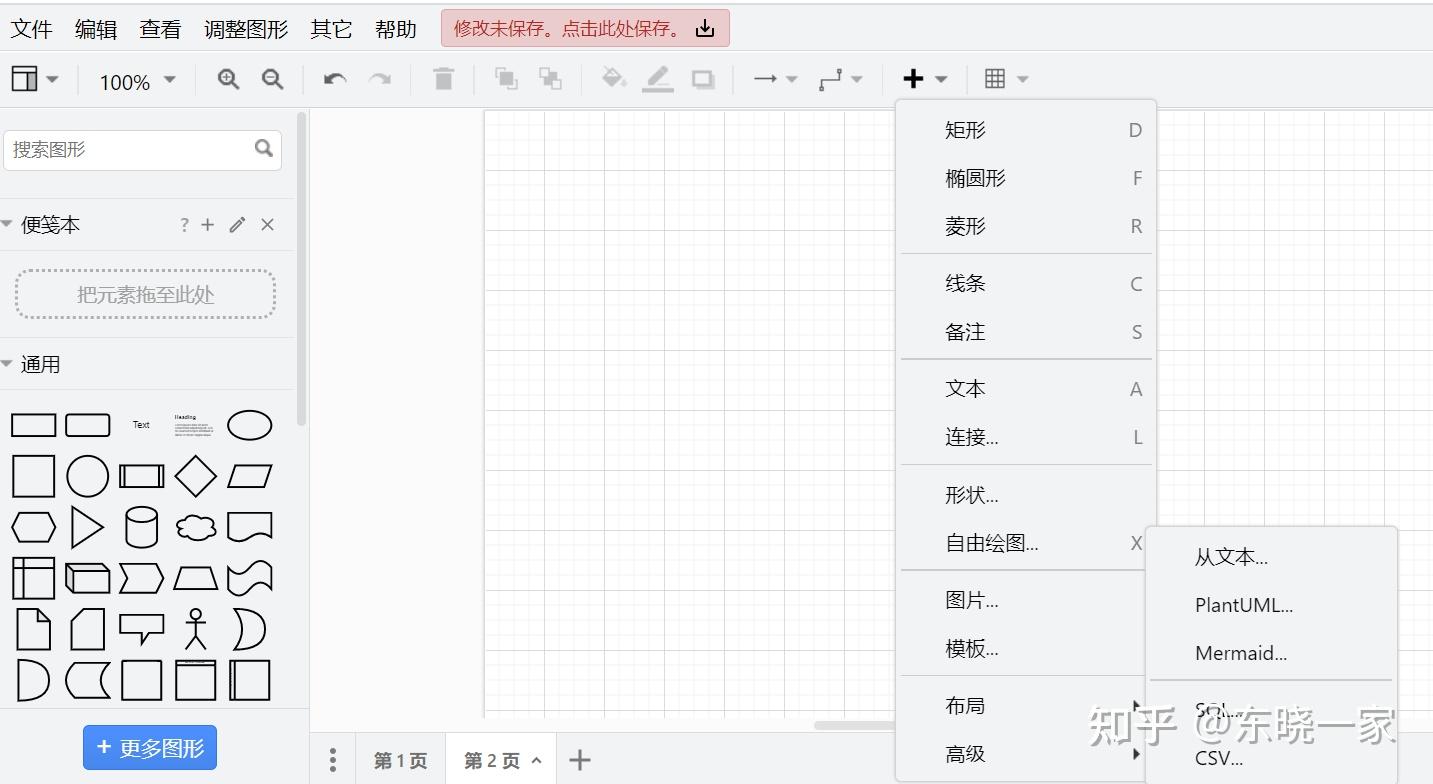Viewport: 1433px width, 784px height.
Task: Click the zoom in magnifier icon
Action: 228,80
